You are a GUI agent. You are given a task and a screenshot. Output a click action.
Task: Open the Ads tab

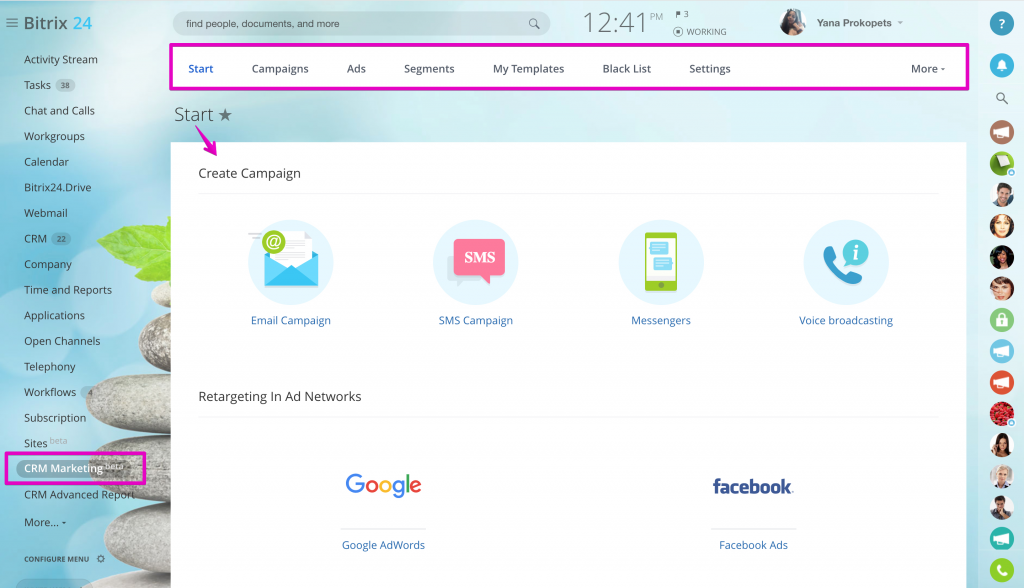click(356, 69)
